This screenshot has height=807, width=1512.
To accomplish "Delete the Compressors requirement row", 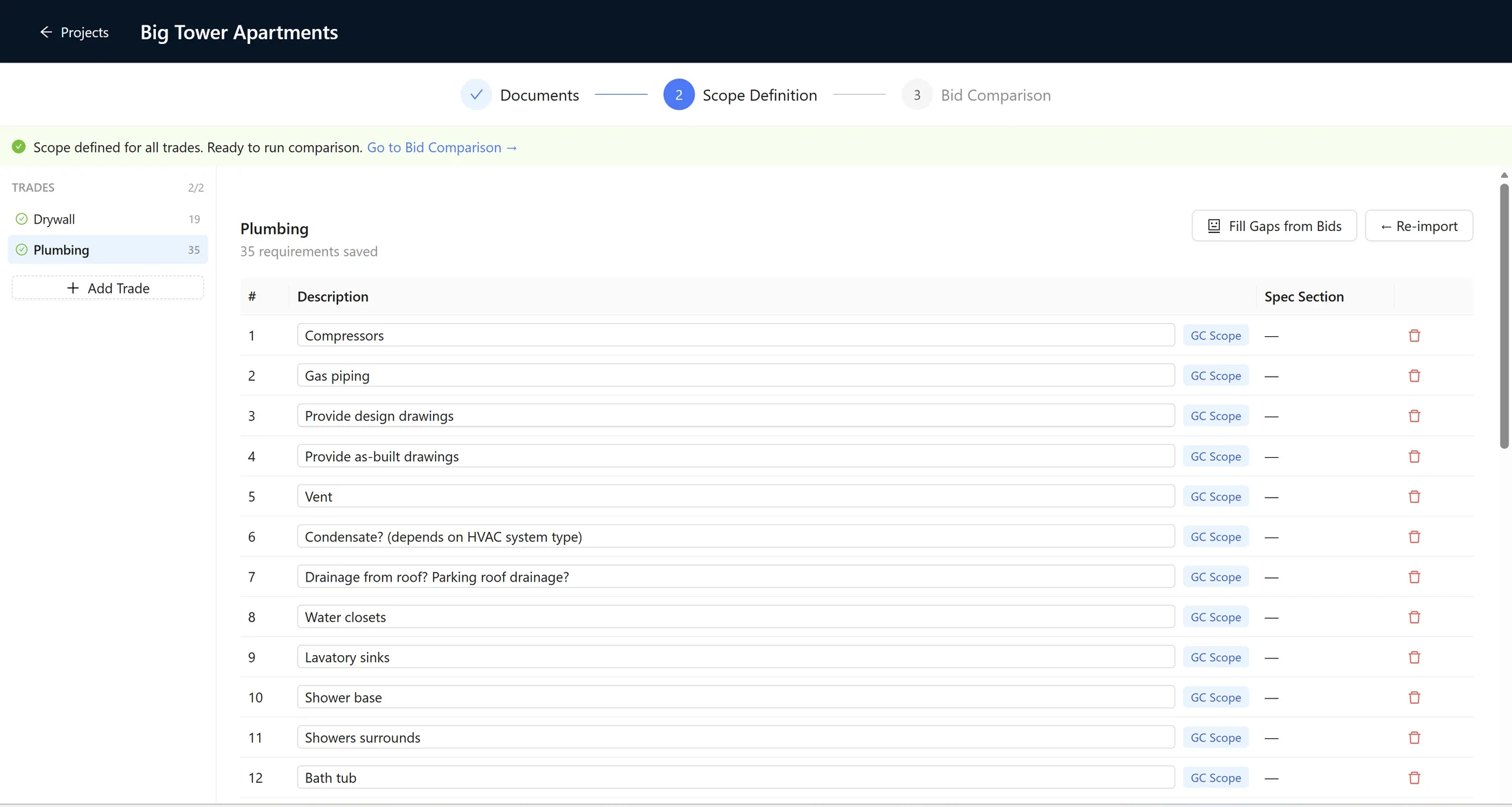I will [x=1414, y=335].
